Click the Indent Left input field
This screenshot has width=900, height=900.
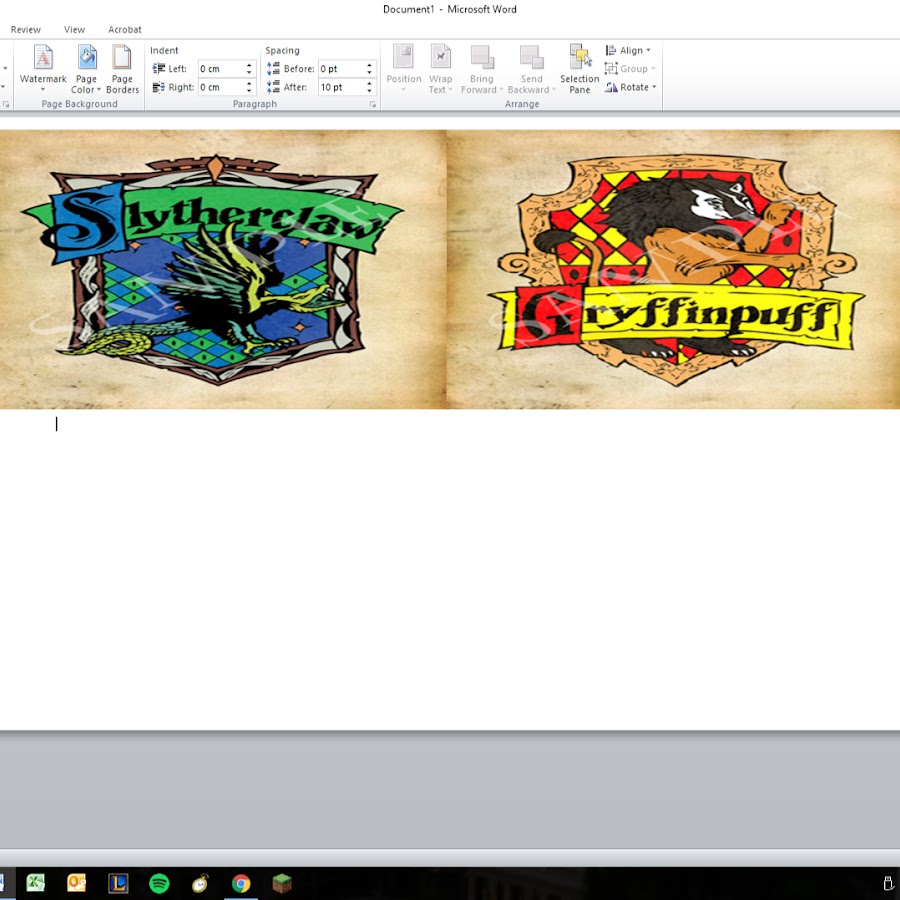pyautogui.click(x=221, y=69)
